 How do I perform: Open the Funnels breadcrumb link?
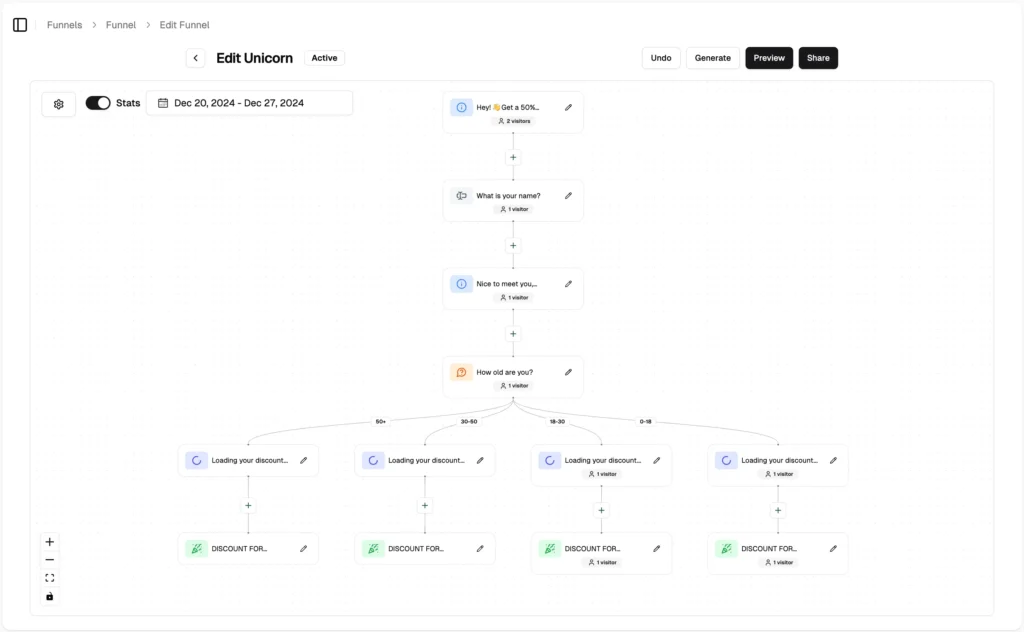pyautogui.click(x=65, y=25)
